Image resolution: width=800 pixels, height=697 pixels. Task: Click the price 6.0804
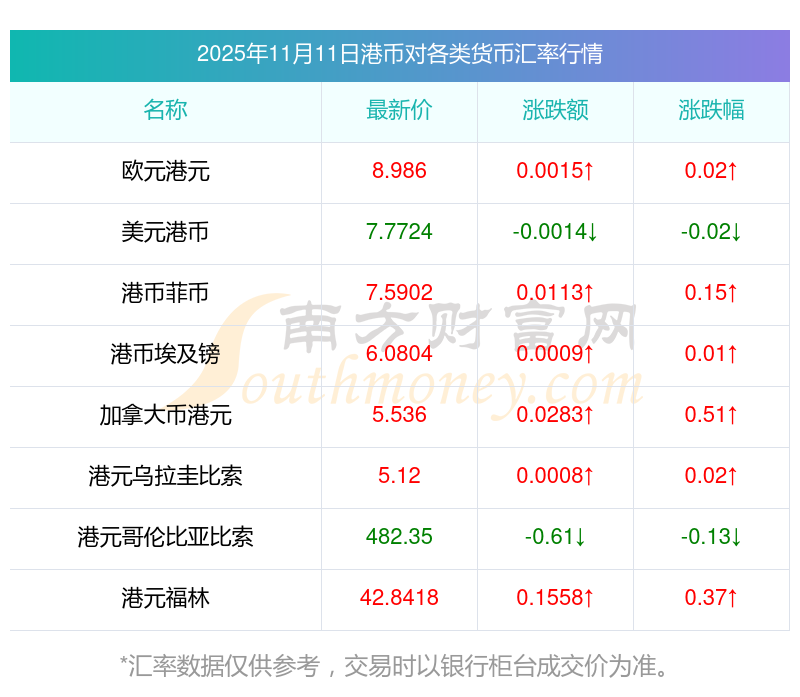pyautogui.click(x=399, y=354)
